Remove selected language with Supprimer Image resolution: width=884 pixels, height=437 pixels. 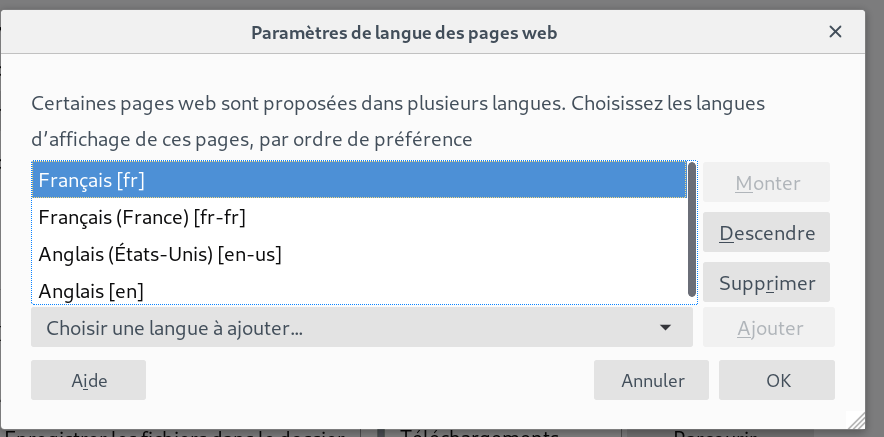[766, 283]
